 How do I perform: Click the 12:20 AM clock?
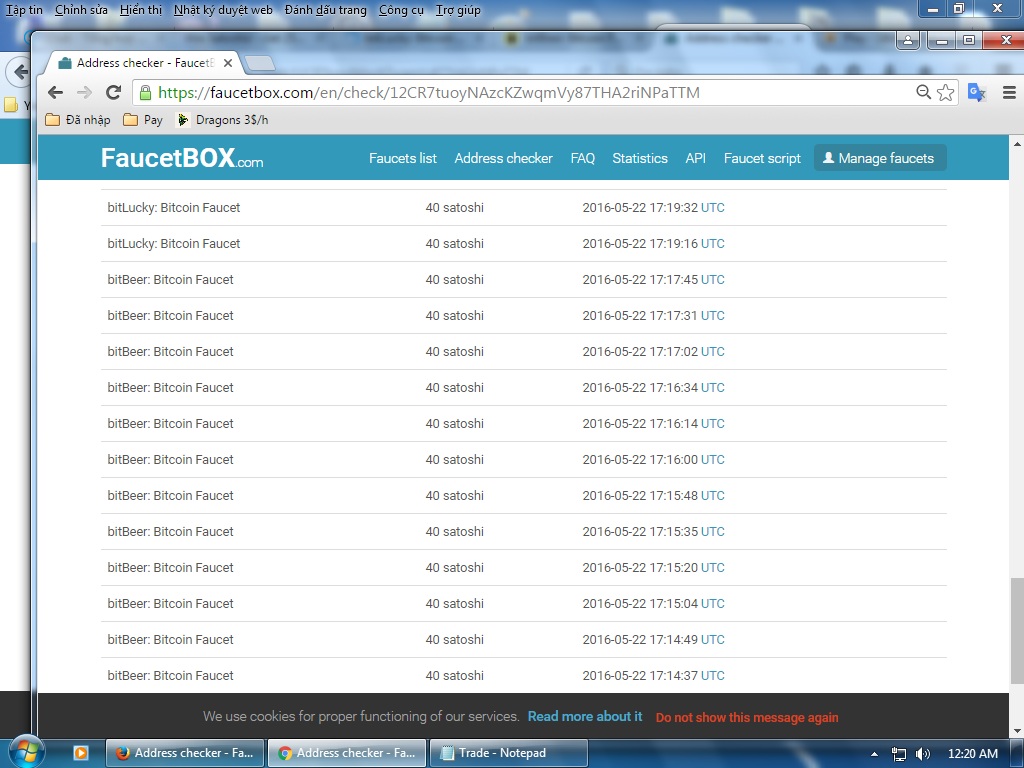coord(973,754)
